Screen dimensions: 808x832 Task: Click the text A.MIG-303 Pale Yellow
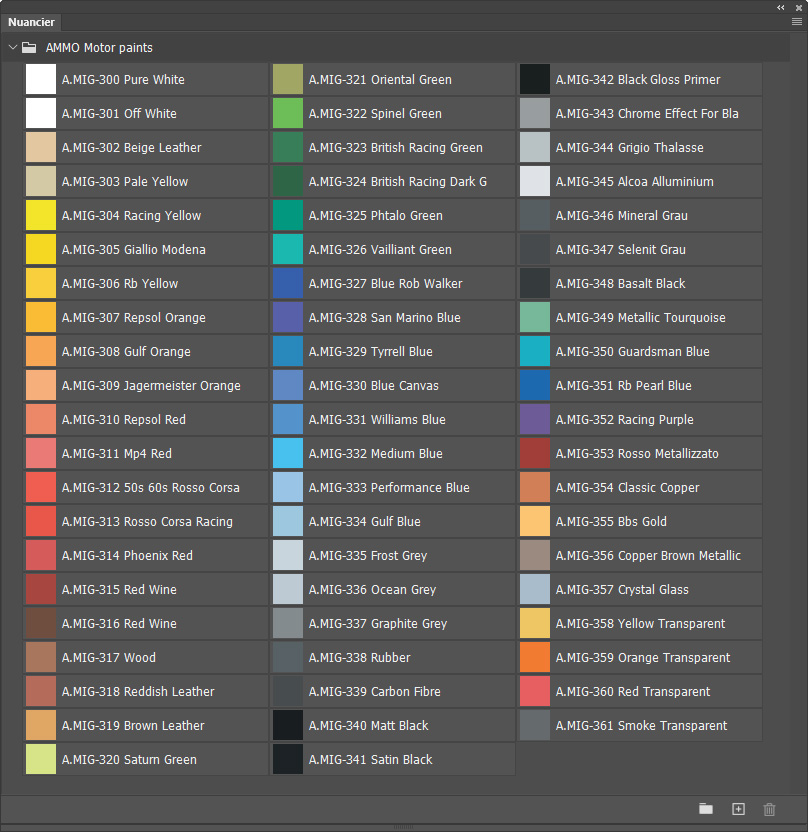[x=125, y=181]
